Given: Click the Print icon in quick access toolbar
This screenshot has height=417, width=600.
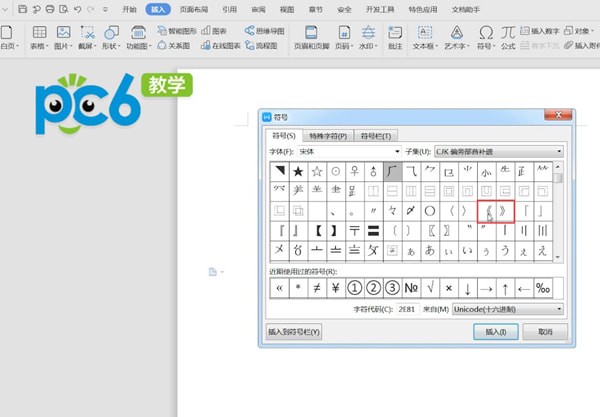Looking at the screenshot, I should click(50, 9).
